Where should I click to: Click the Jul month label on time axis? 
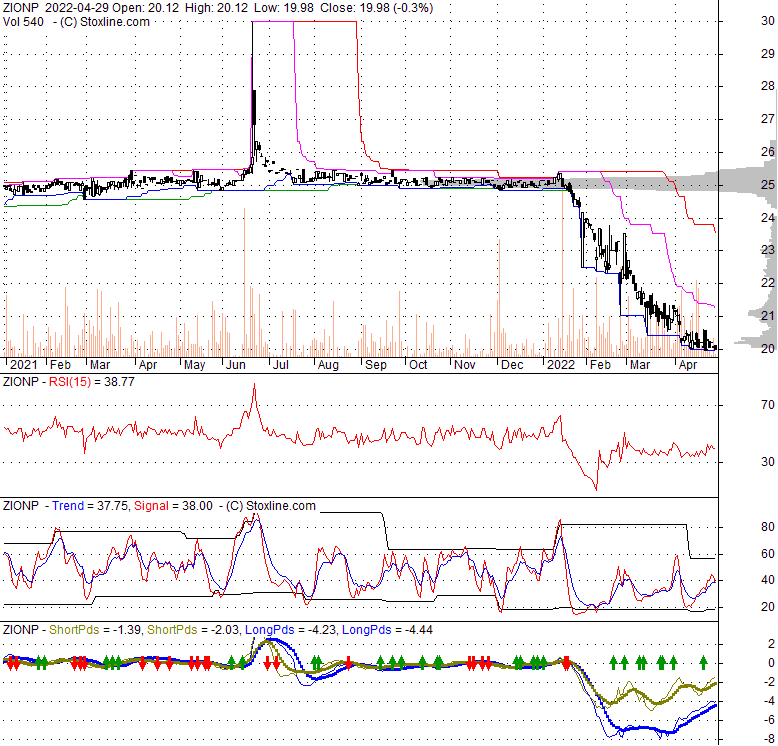(281, 365)
